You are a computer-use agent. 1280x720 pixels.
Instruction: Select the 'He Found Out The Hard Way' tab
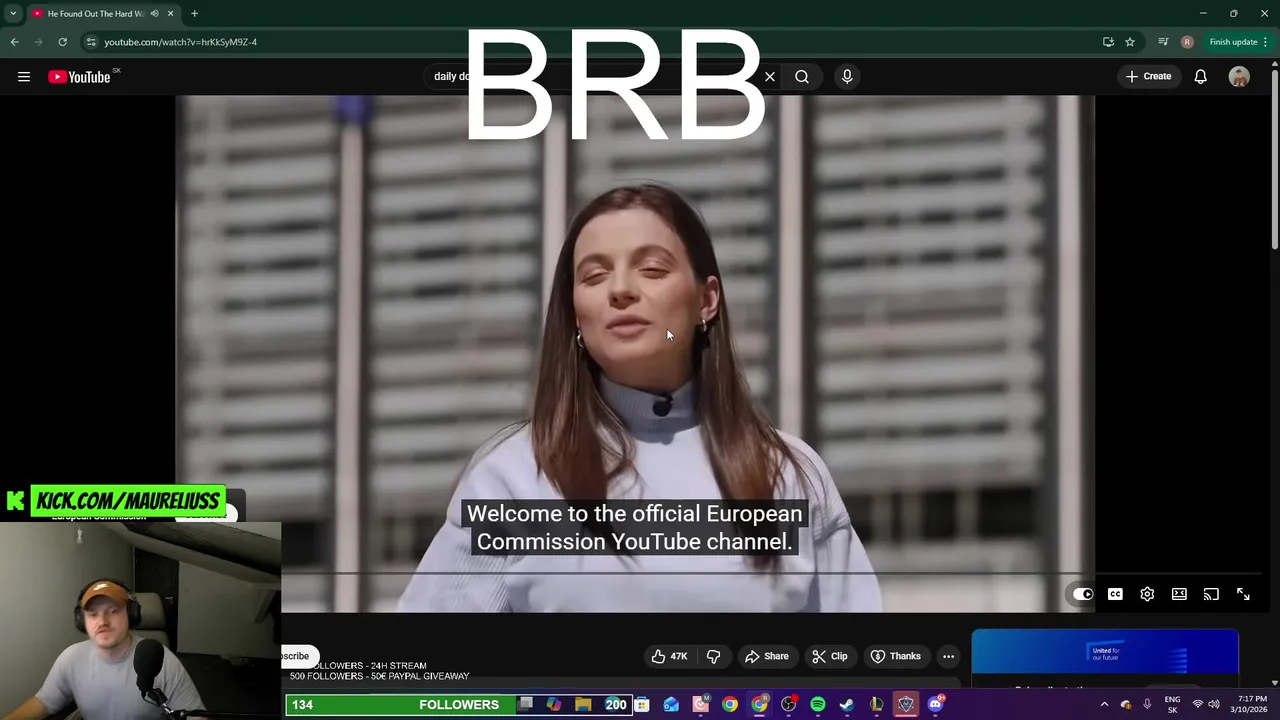click(96, 13)
